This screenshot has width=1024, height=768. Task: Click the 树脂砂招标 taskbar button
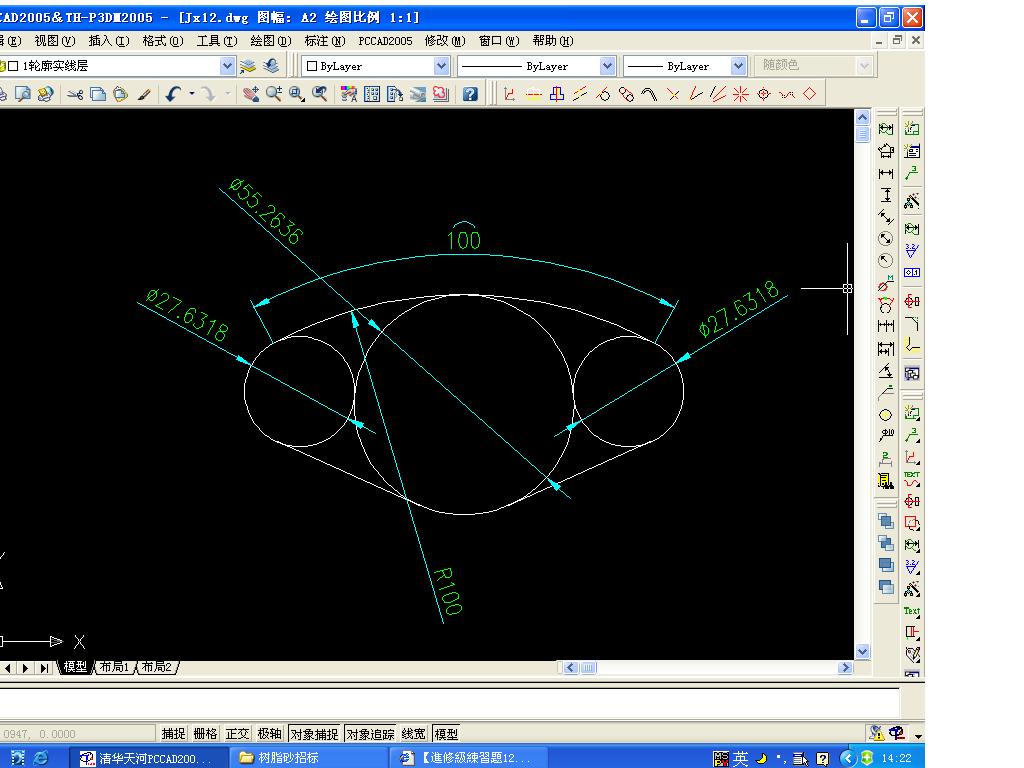(310, 758)
